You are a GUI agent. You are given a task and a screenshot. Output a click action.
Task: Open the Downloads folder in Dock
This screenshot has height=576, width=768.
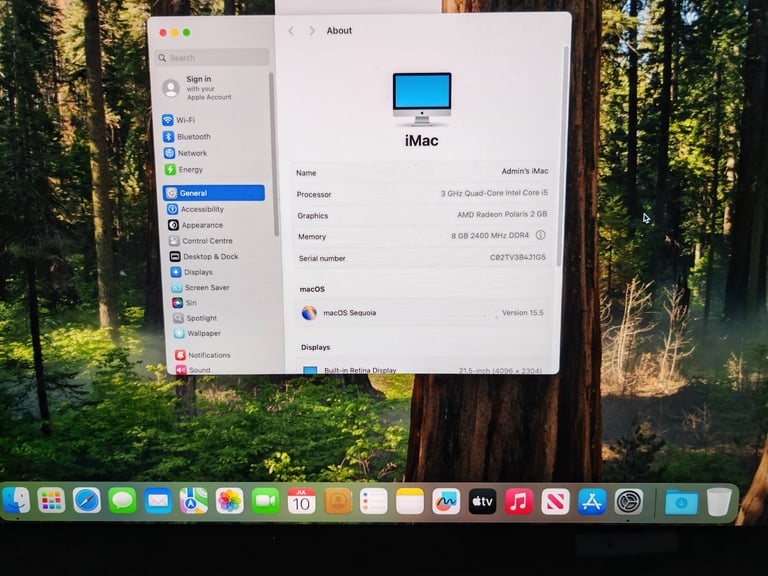[x=681, y=502]
